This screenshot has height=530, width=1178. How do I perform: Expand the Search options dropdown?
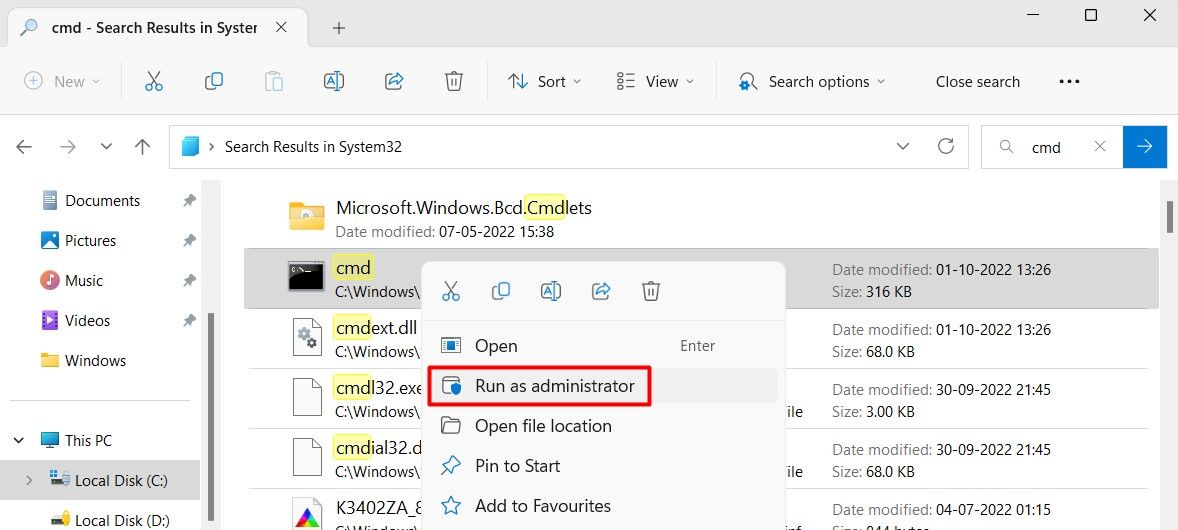(811, 82)
